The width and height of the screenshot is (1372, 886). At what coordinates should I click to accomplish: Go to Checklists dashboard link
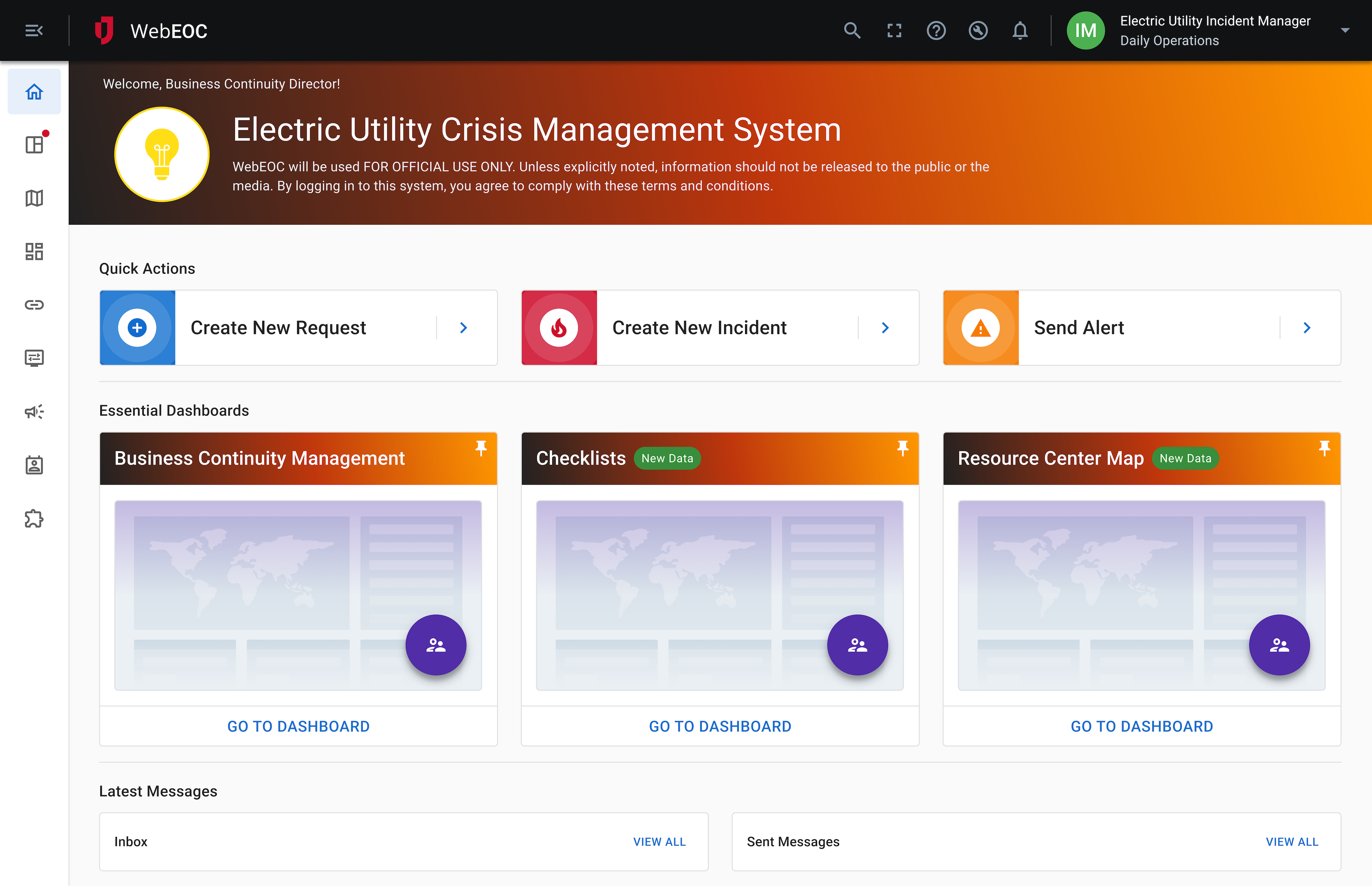[720, 726]
